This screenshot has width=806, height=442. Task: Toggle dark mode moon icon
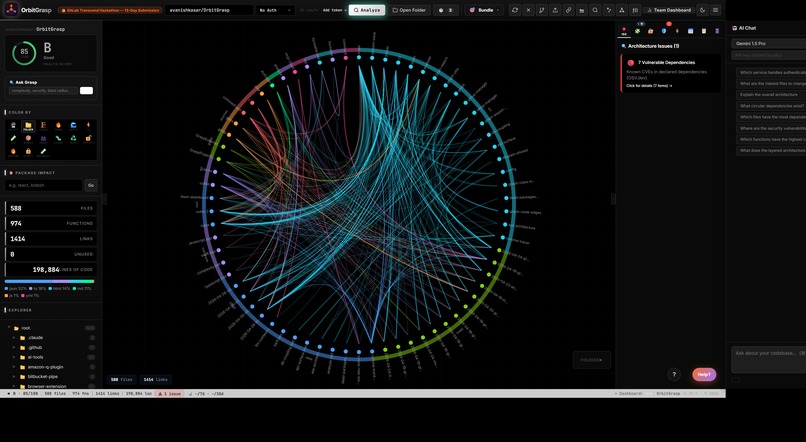(x=702, y=10)
